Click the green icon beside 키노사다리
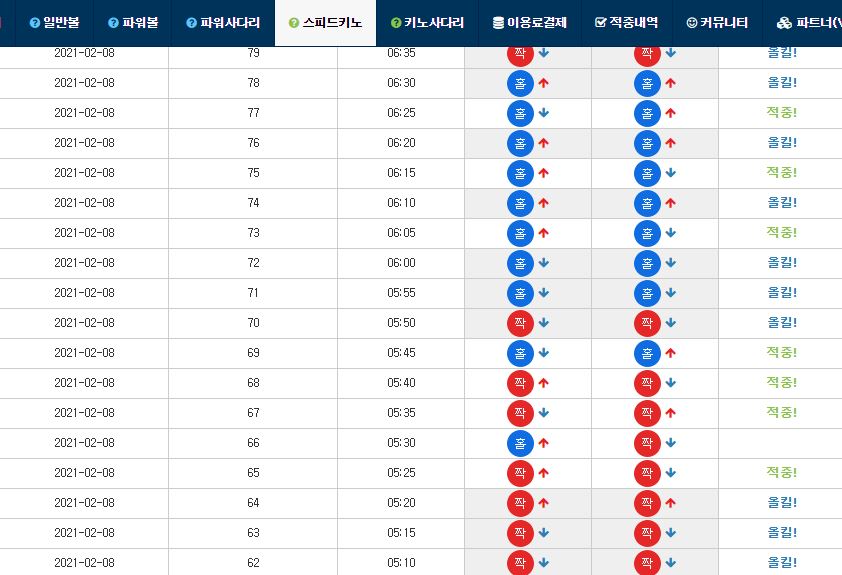The width and height of the screenshot is (842, 575). [396, 23]
